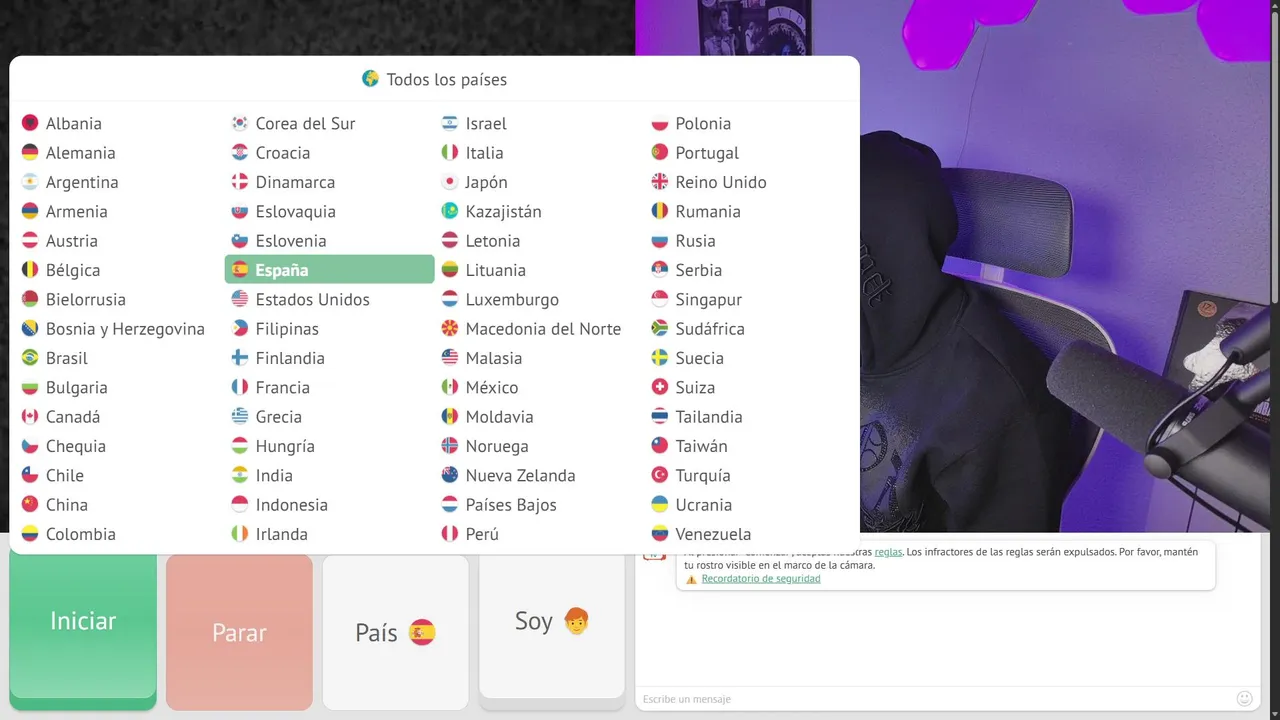Click the Reino Unido flag icon
1280x720 pixels.
tap(660, 182)
